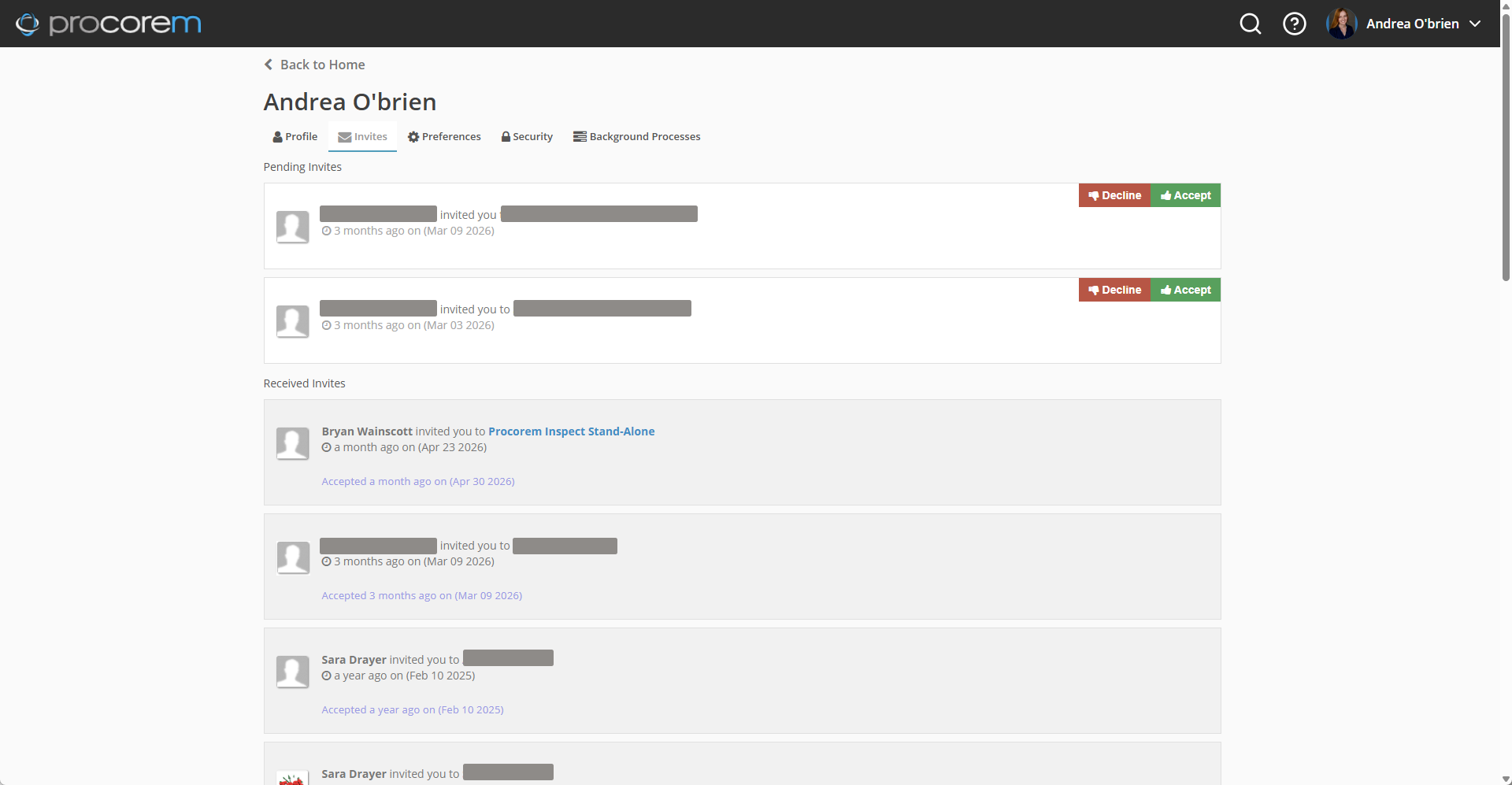Click the Received Invites heading
This screenshot has width=1512, height=785.
pos(305,383)
